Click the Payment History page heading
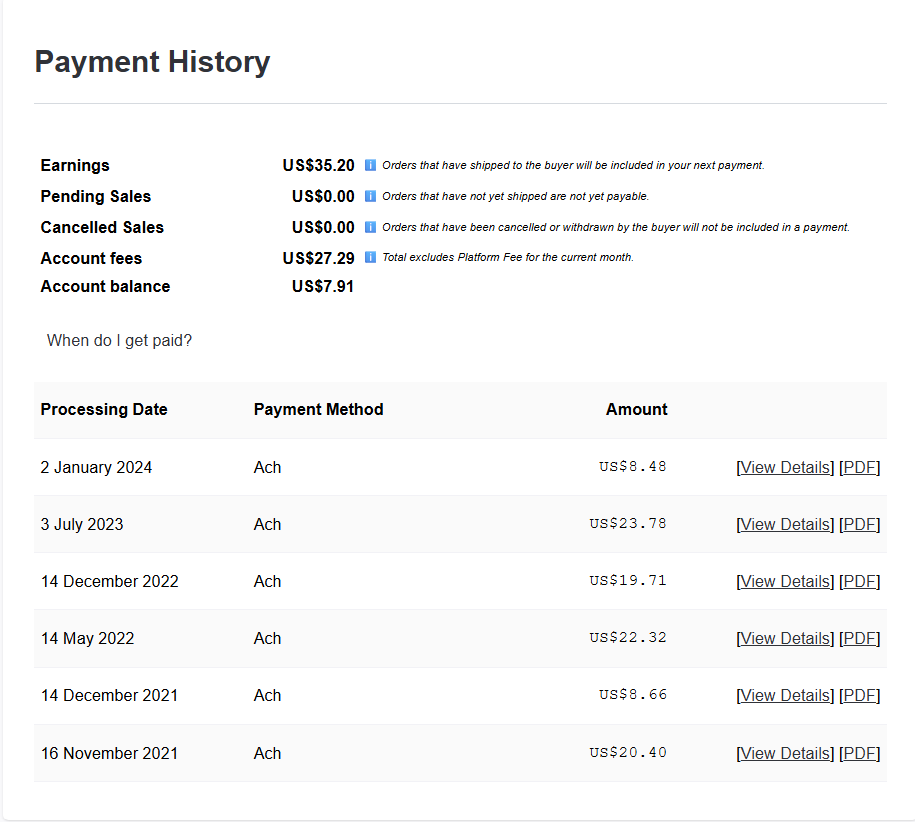The height and width of the screenshot is (822, 915). coord(152,62)
